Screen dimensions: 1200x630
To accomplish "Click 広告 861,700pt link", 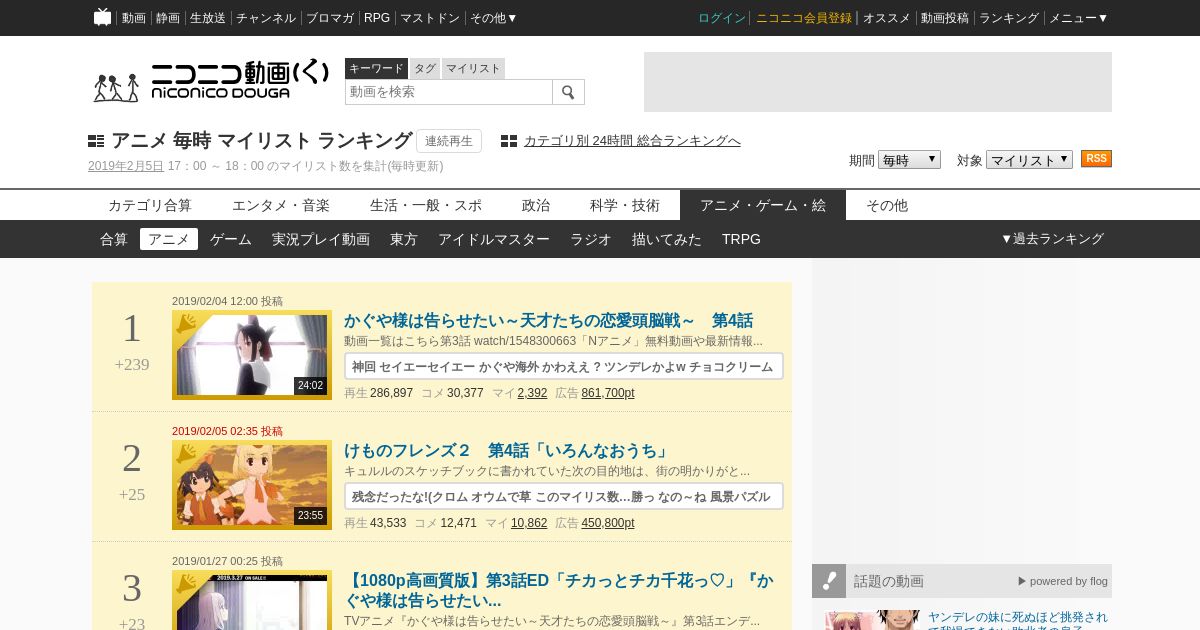I will click(608, 393).
